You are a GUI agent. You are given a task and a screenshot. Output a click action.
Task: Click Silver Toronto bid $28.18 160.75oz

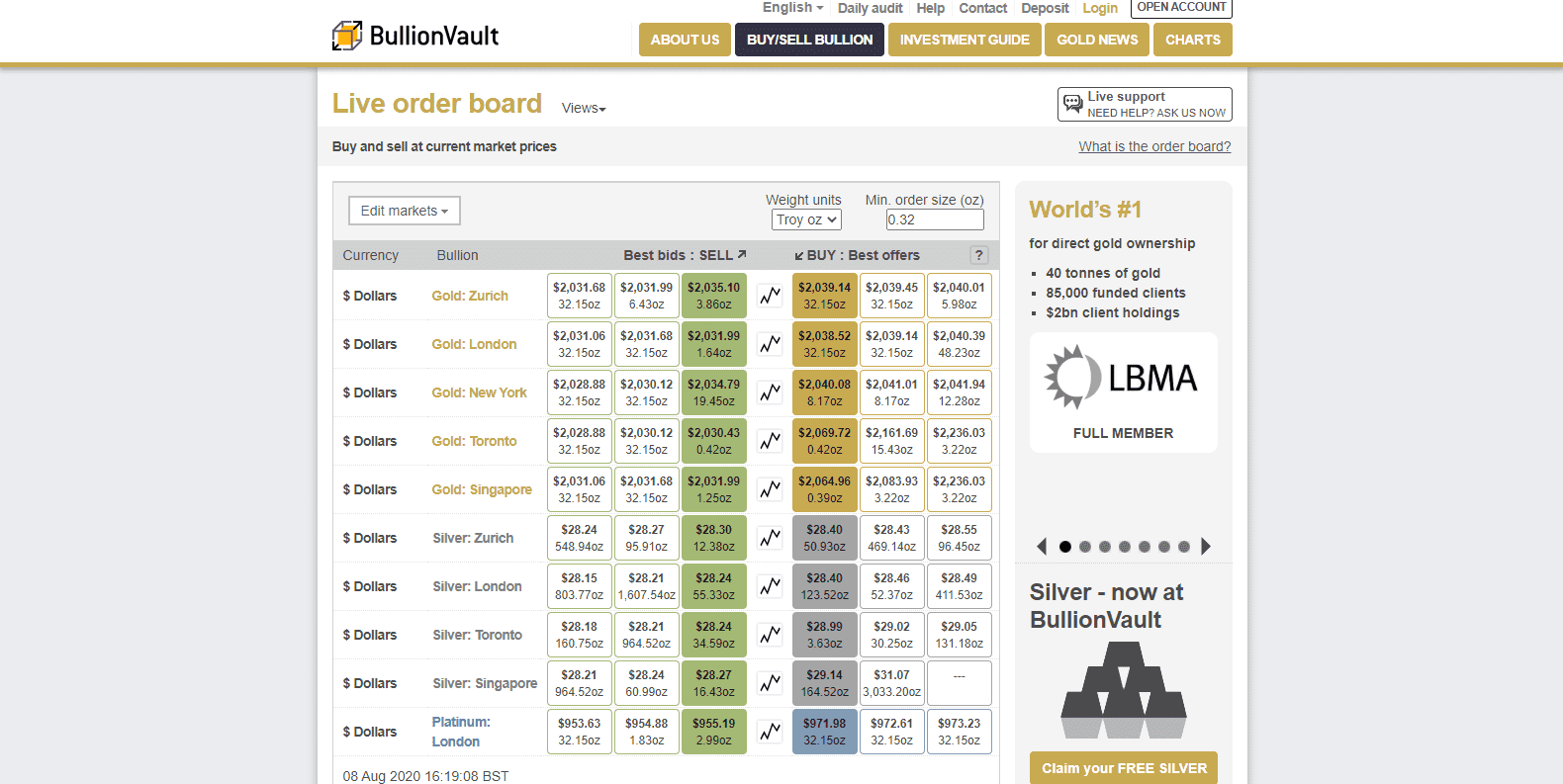point(579,635)
